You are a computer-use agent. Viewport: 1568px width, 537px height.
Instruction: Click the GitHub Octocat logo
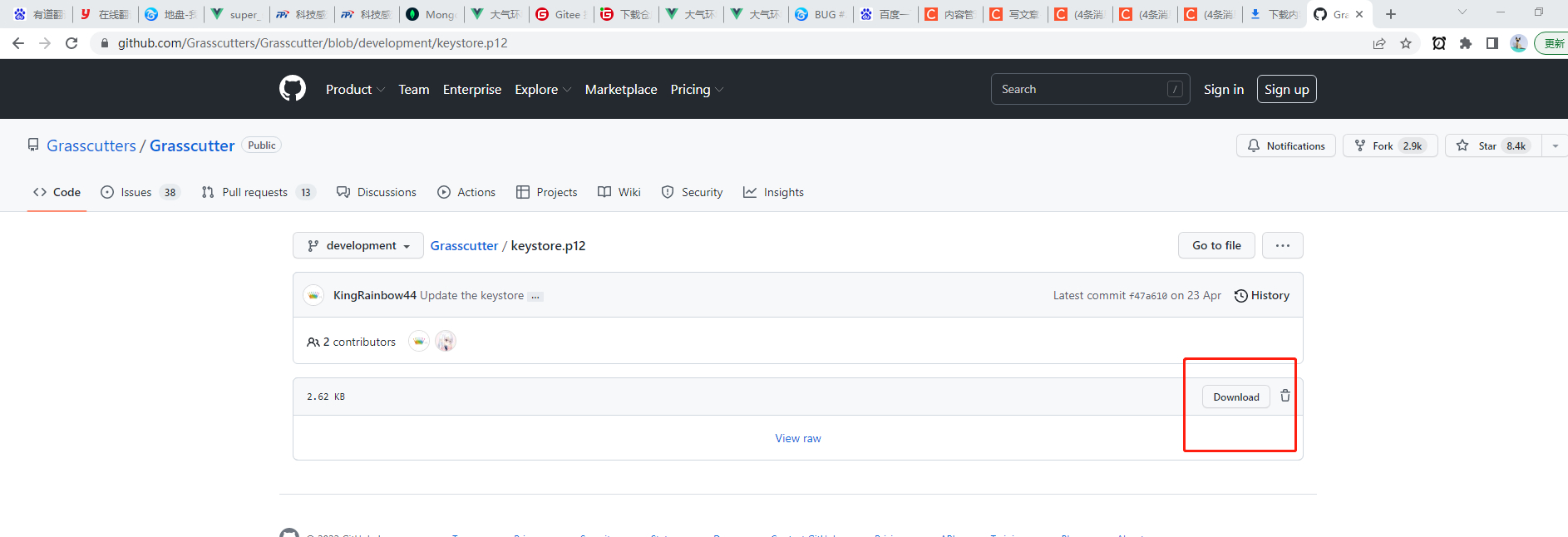click(293, 88)
